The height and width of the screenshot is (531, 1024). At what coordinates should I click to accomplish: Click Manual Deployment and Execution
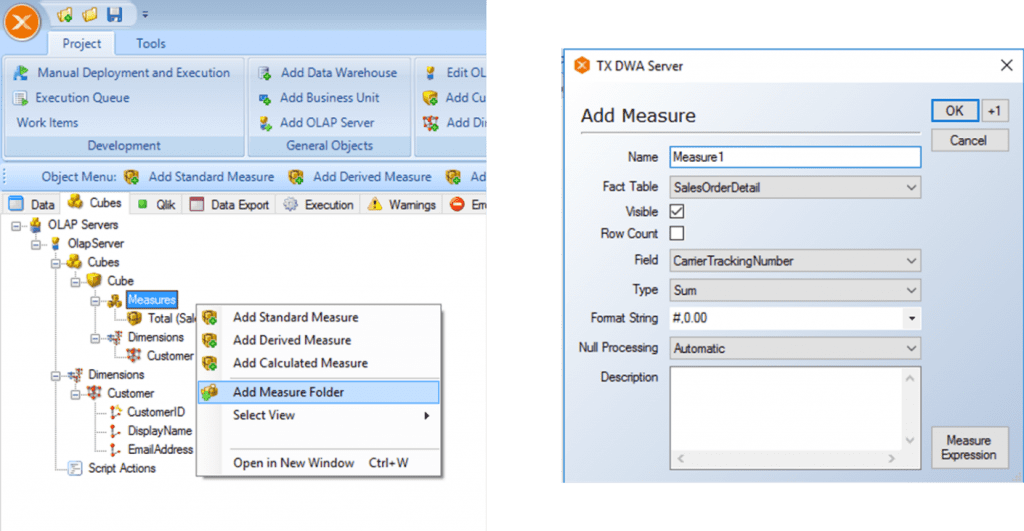click(133, 72)
